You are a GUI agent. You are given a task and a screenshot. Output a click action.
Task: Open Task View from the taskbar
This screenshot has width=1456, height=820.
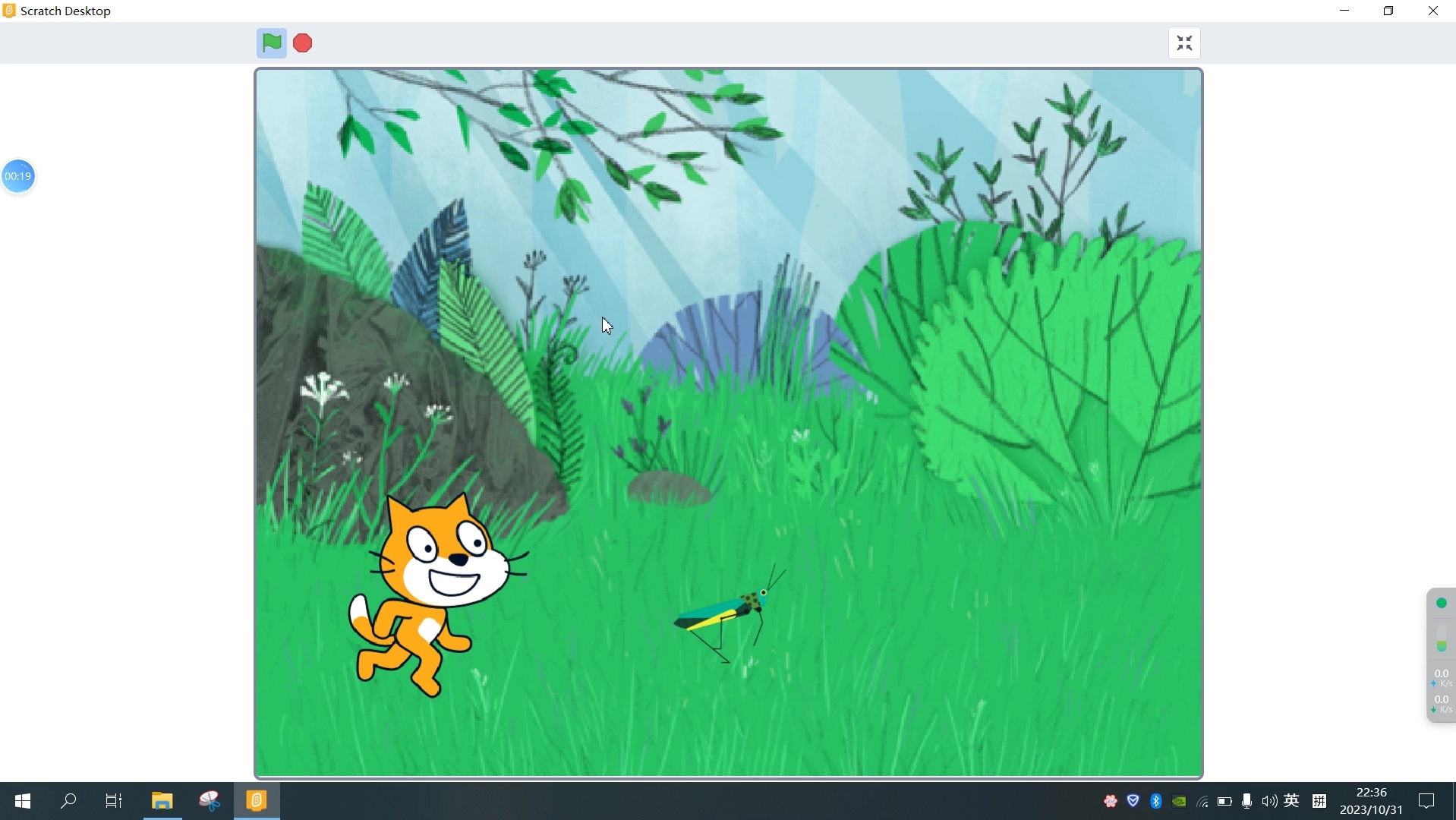tap(113, 802)
